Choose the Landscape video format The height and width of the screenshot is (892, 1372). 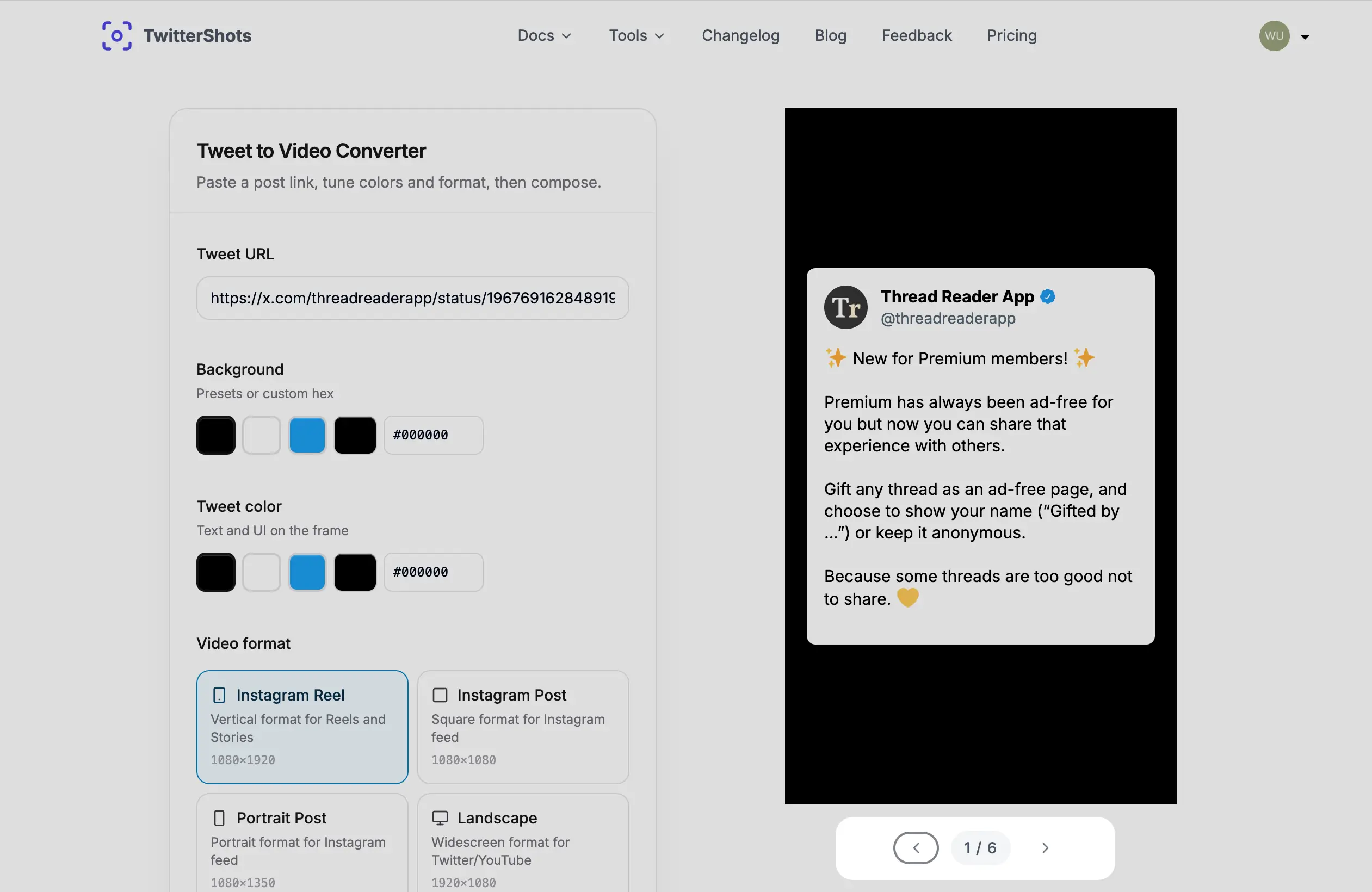pyautogui.click(x=523, y=844)
